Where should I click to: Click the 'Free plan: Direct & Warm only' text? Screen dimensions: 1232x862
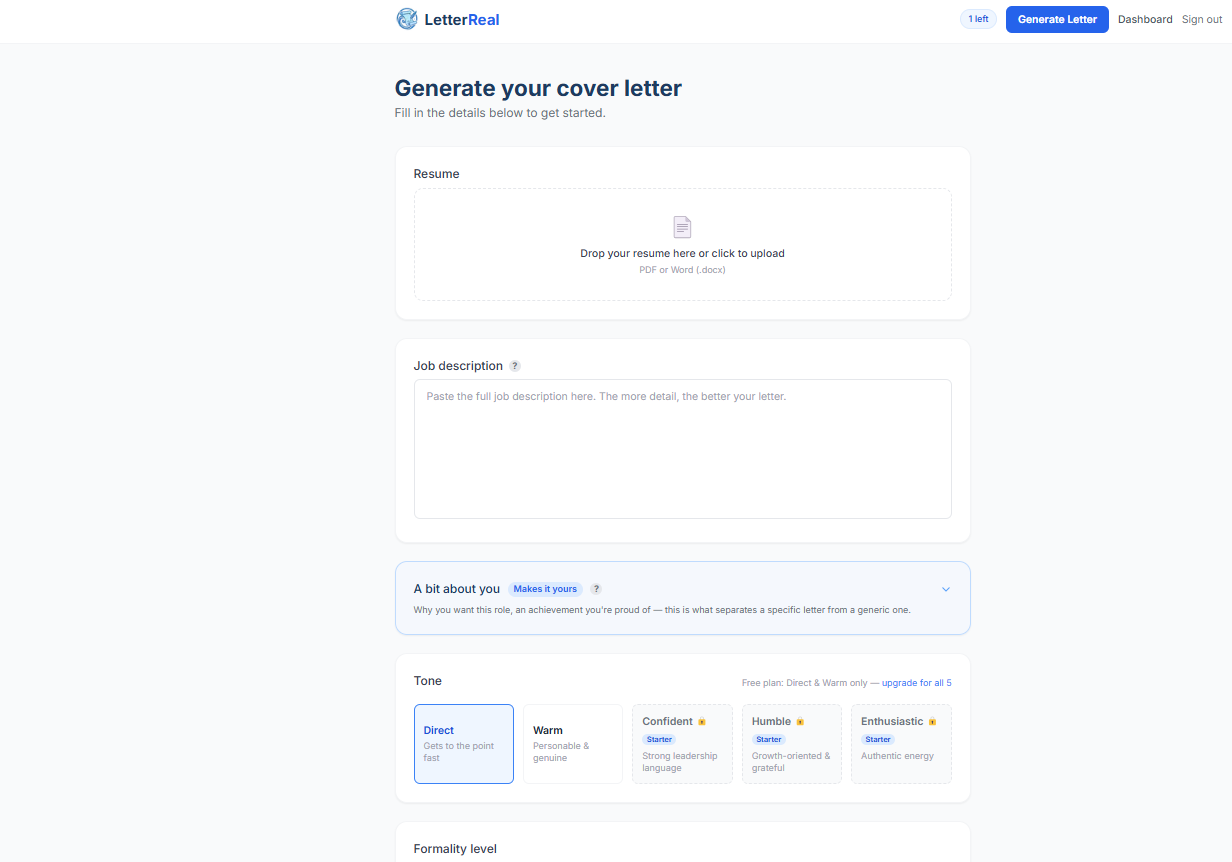804,683
